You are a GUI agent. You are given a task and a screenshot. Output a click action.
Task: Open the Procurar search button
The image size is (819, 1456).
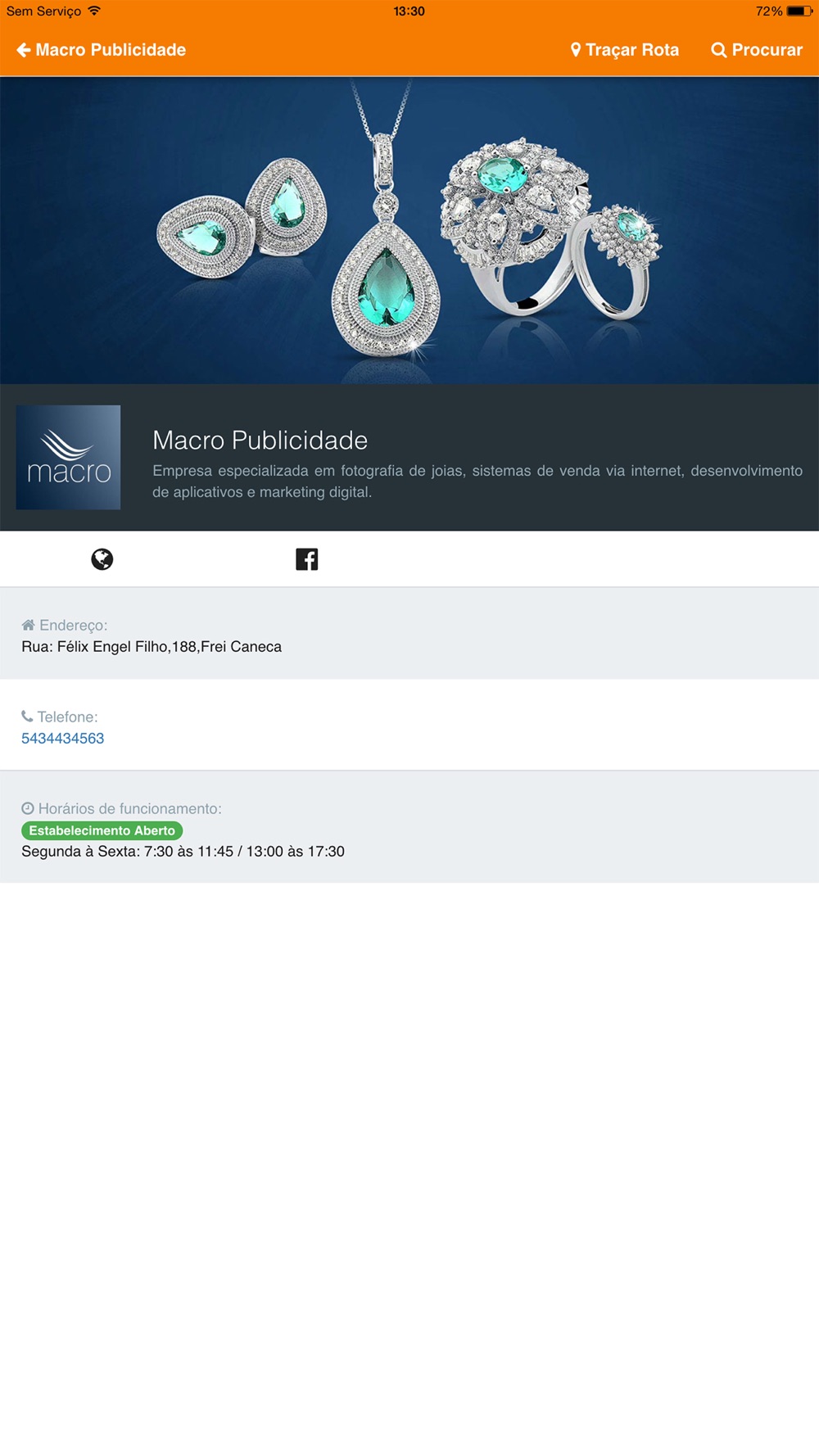757,50
